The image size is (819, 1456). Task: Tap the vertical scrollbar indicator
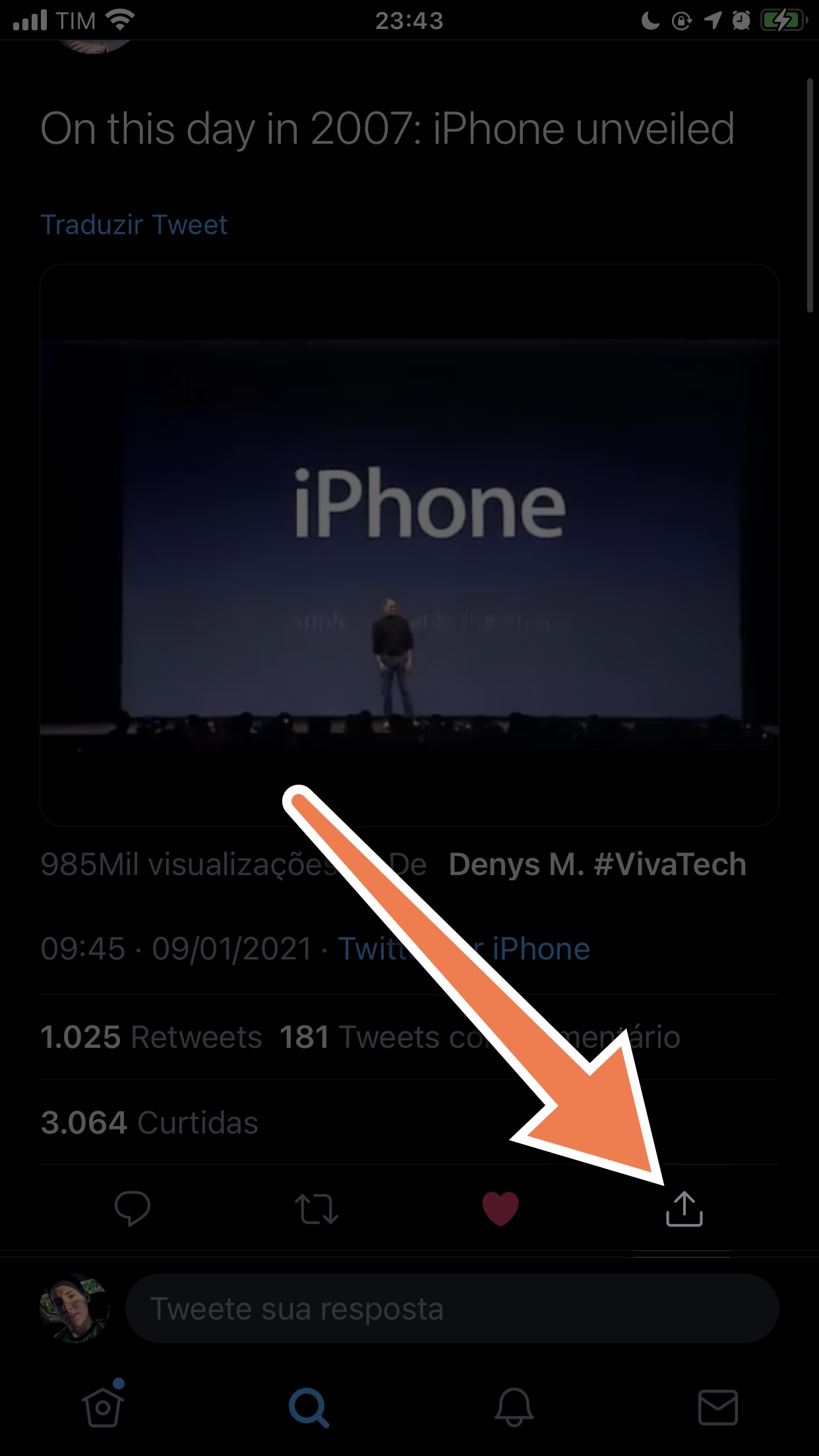pyautogui.click(x=810, y=195)
